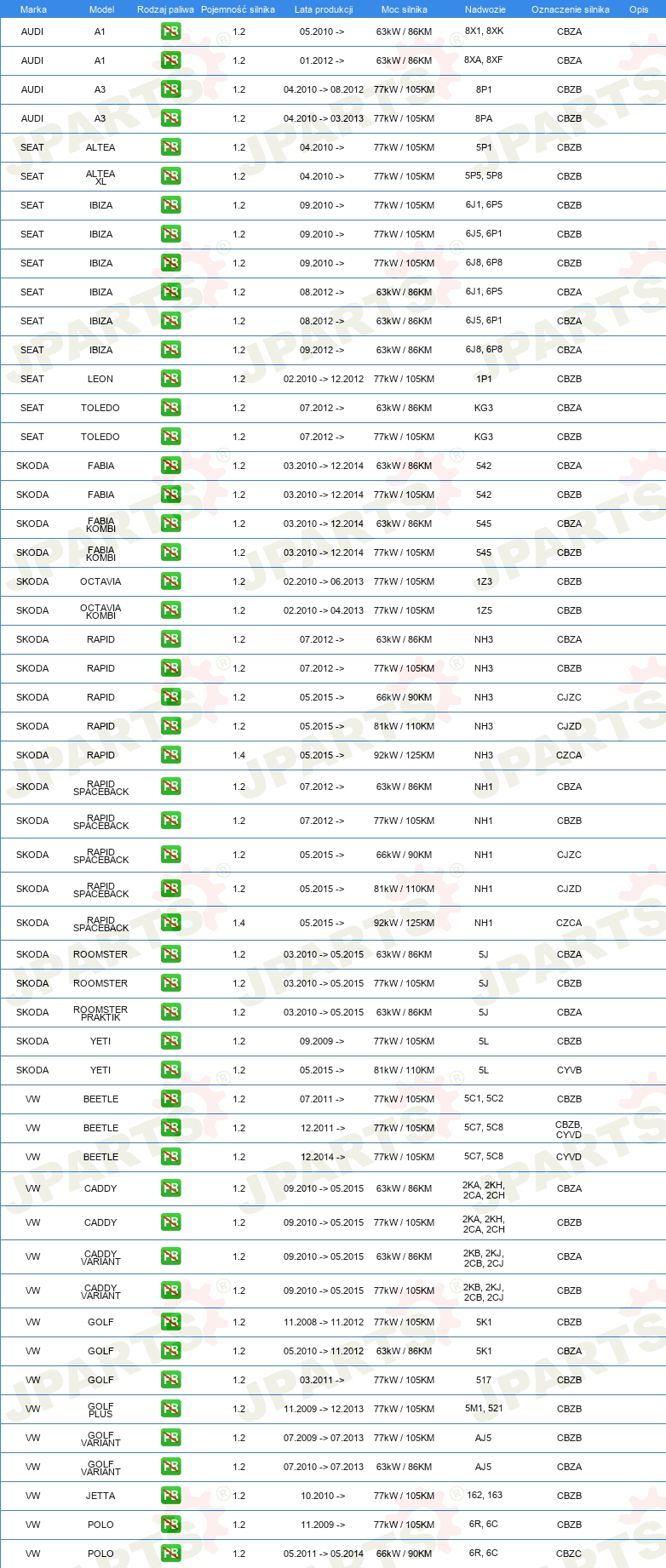Image resolution: width=666 pixels, height=1568 pixels.
Task: Click engine code CBZB, CYVD cell
Action: [x=569, y=1130]
